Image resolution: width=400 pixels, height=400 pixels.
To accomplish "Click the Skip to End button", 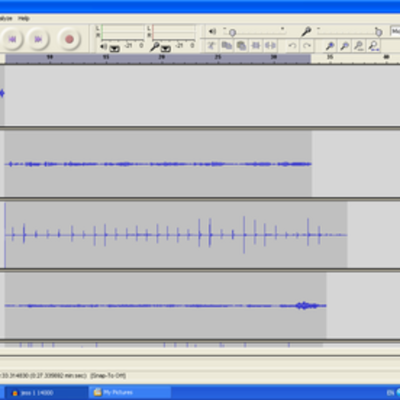I will (x=38, y=39).
